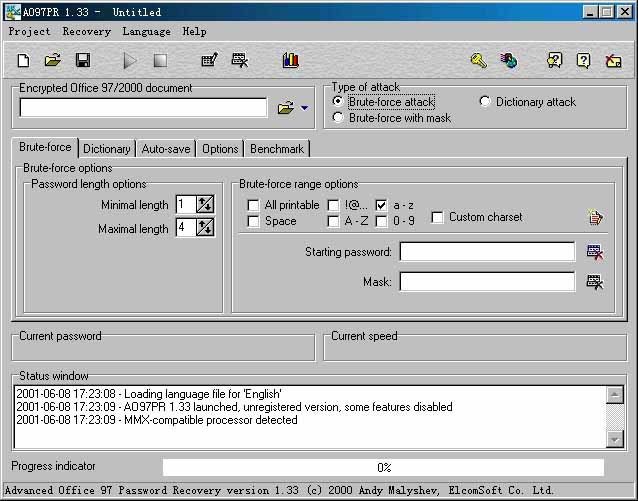Select the Dictionary attack radio button

point(486,102)
